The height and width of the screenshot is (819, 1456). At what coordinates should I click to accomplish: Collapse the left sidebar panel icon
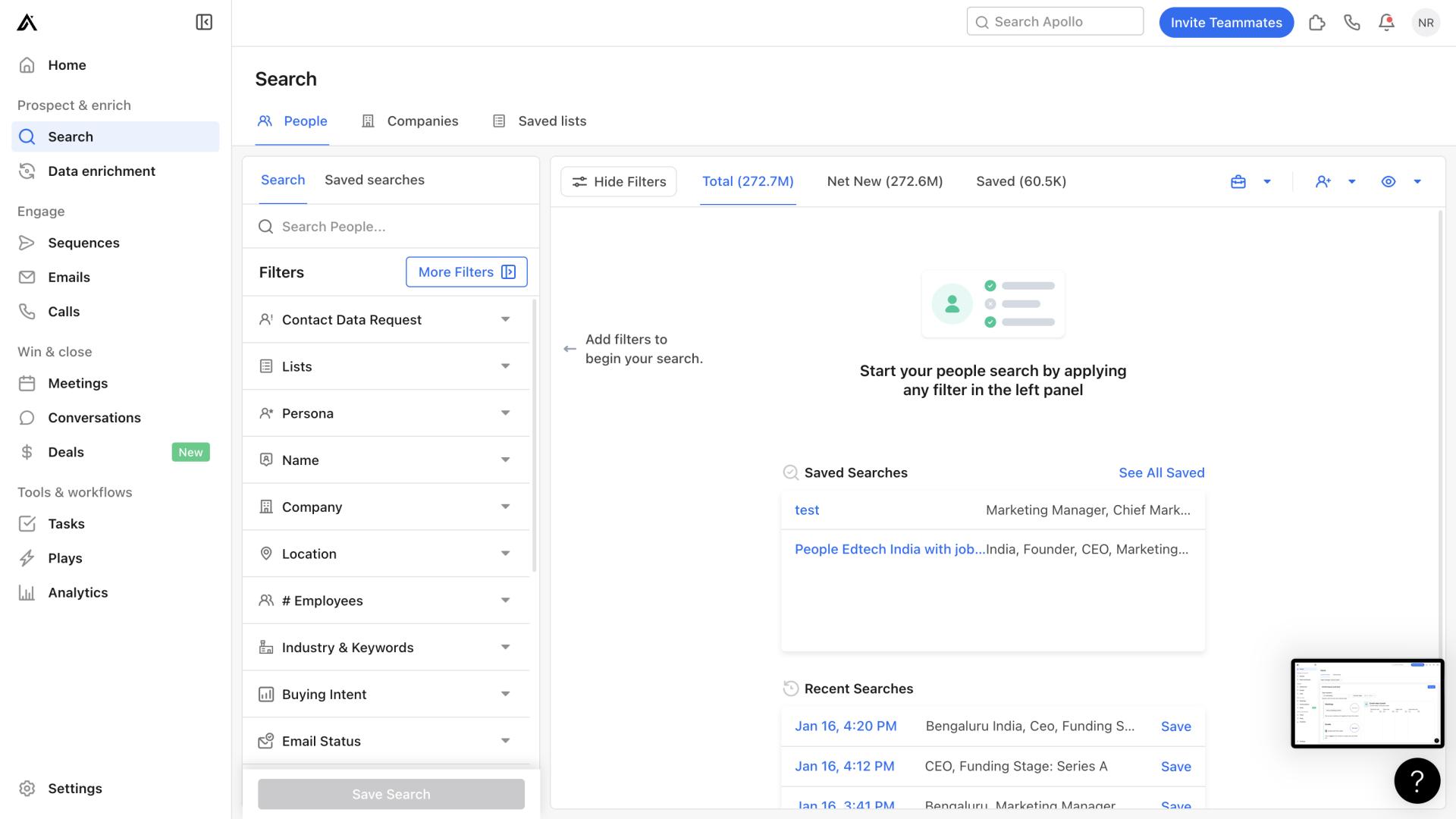(x=204, y=22)
